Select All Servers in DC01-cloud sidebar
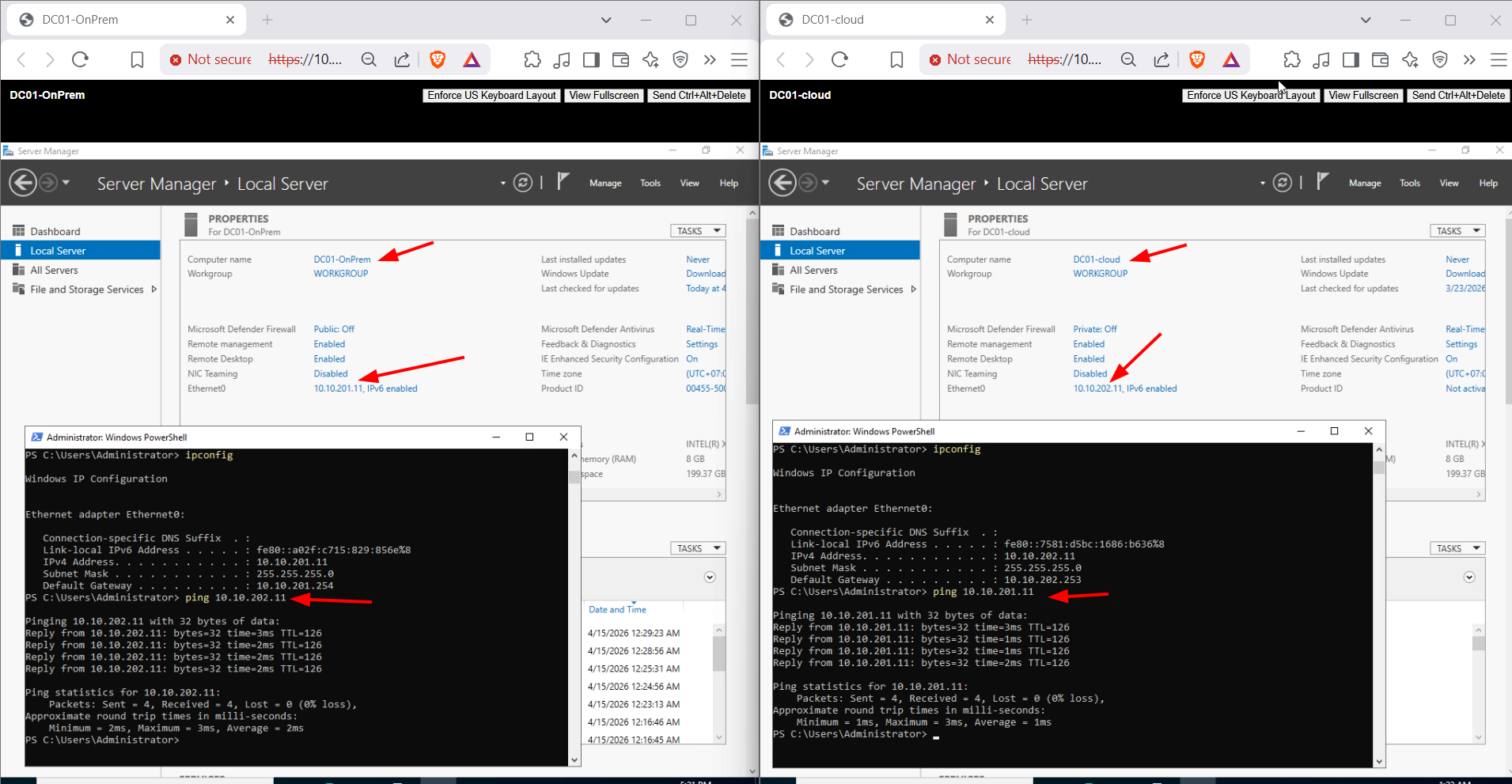1512x784 pixels. click(813, 270)
